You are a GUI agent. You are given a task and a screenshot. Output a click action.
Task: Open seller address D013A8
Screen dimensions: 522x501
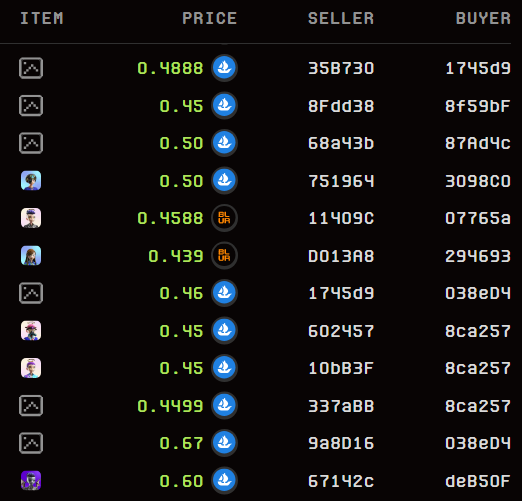pyautogui.click(x=341, y=256)
